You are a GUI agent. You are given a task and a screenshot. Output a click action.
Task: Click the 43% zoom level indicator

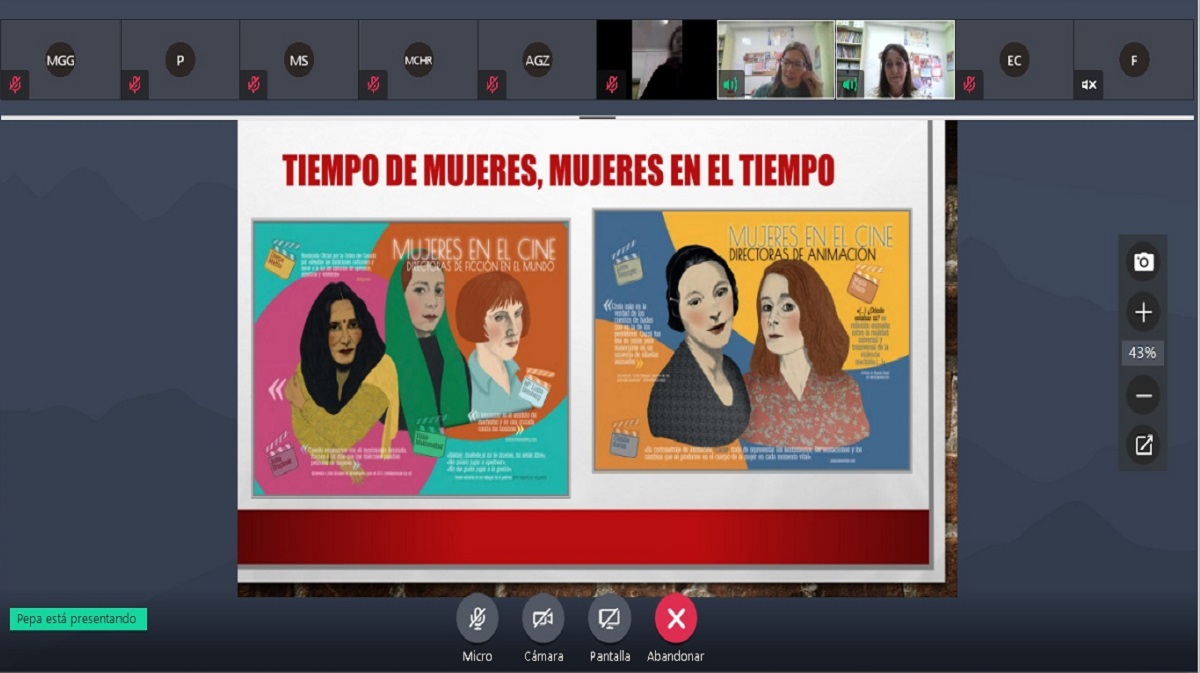tap(1143, 353)
